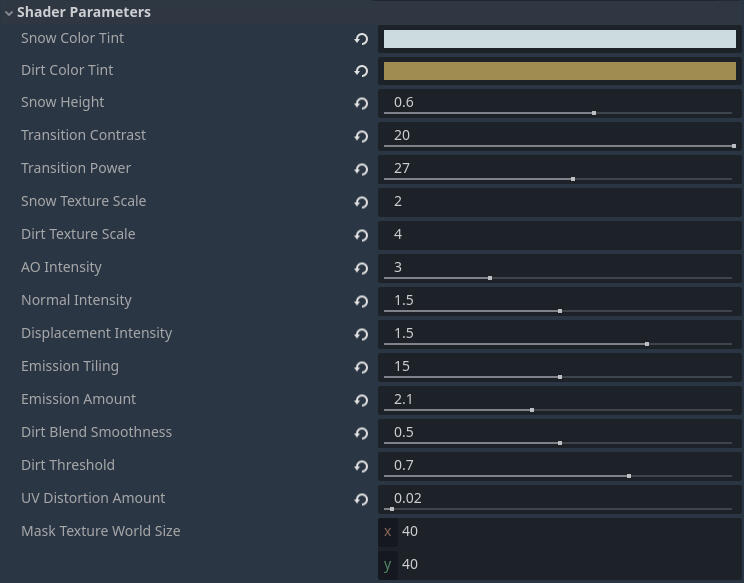The width and height of the screenshot is (744, 583).
Task: Revert Emission Amount value
Action: pyautogui.click(x=361, y=400)
